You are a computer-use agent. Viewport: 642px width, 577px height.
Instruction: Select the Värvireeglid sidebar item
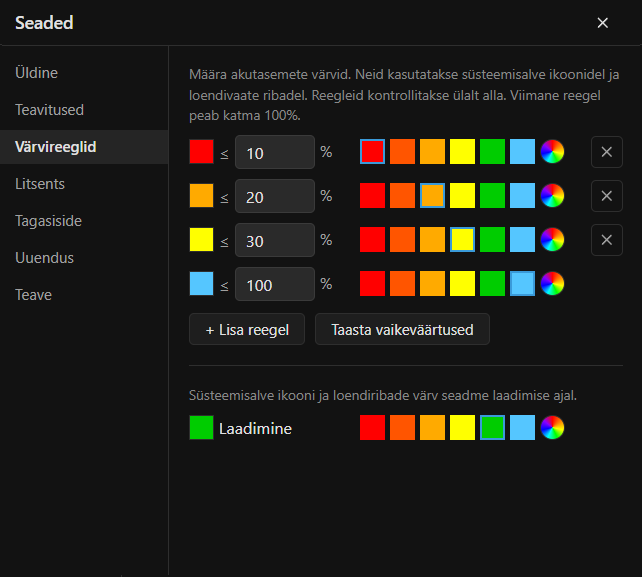click(x=84, y=147)
